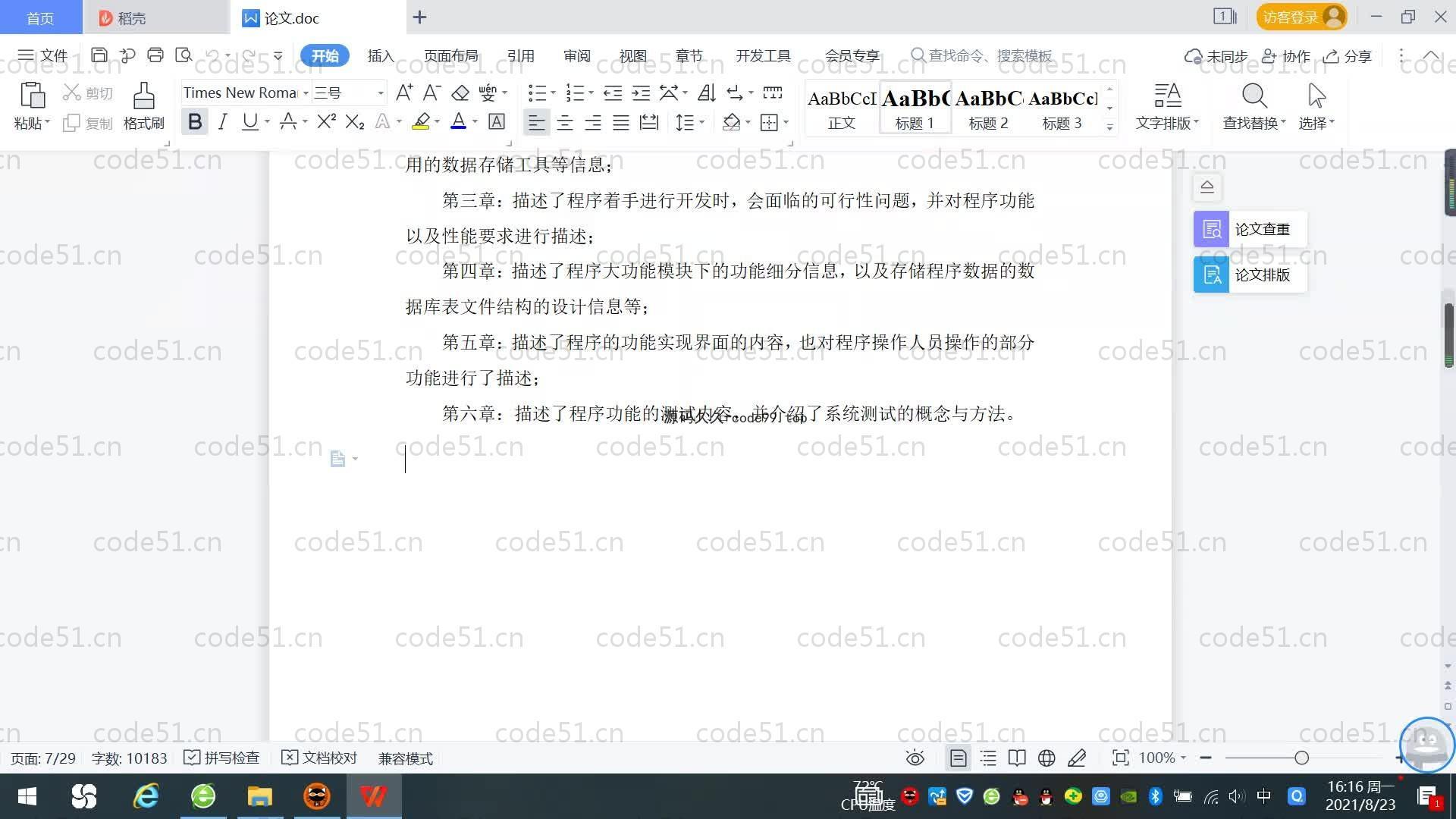Open a new document tab with plus
Screen dimensions: 1456x819
[x=419, y=17]
